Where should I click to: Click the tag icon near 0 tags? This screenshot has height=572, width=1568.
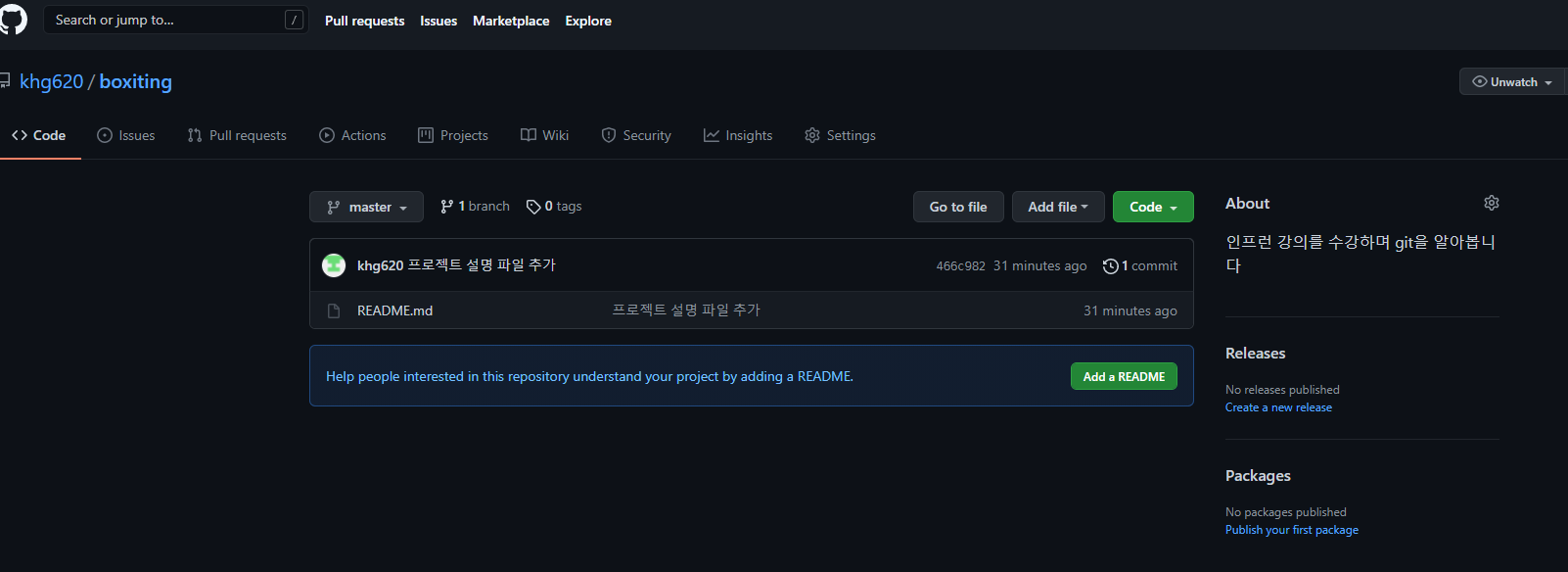pos(533,207)
